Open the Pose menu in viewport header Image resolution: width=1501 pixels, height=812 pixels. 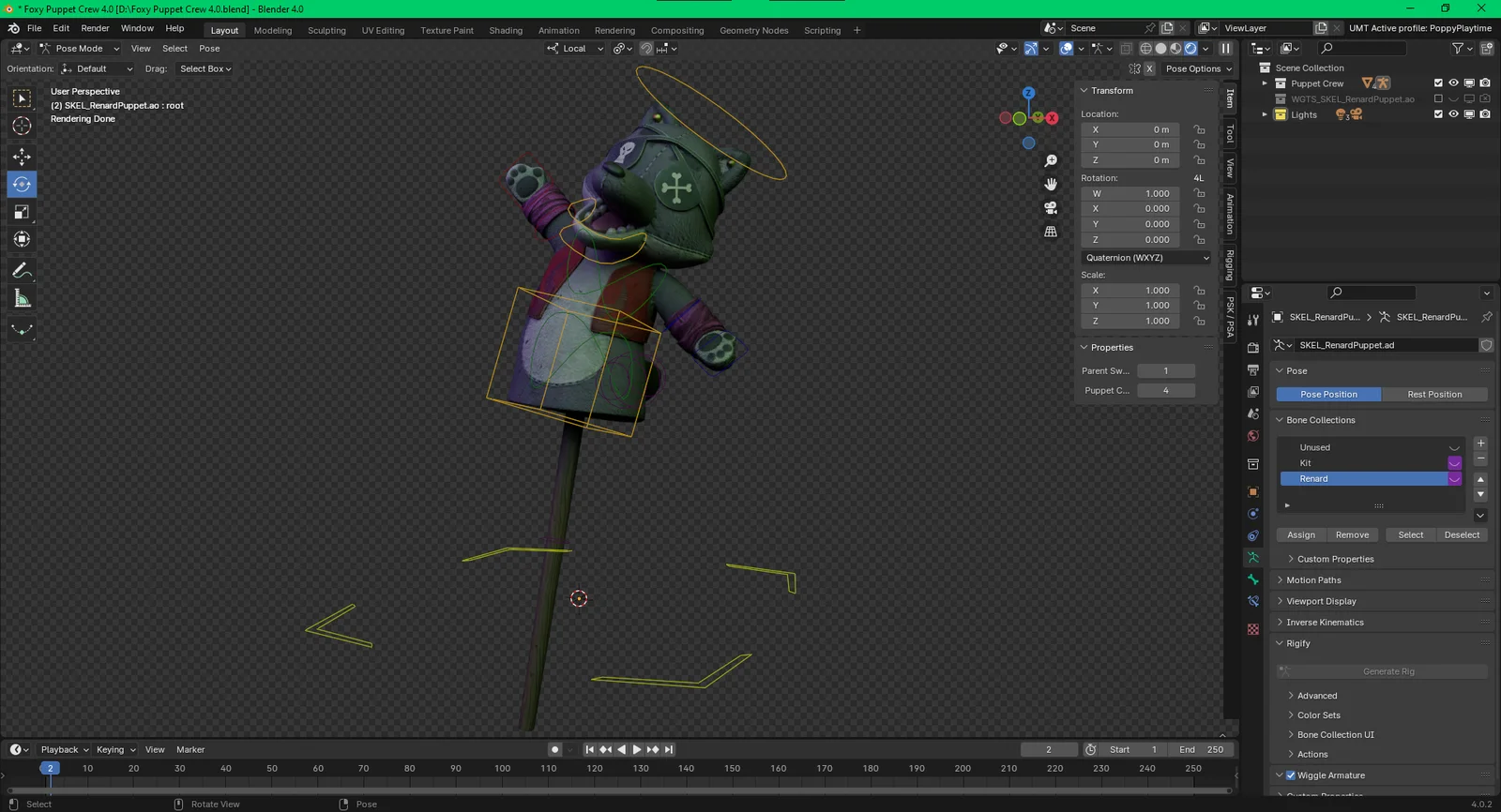click(x=209, y=49)
